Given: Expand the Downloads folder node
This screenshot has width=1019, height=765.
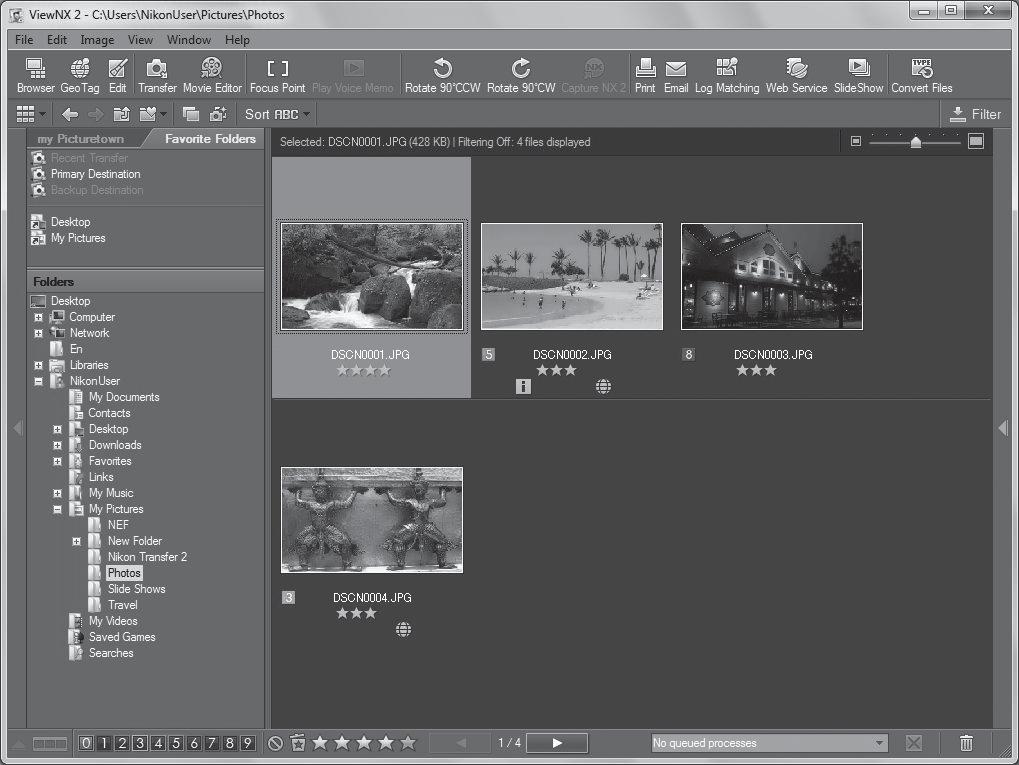Looking at the screenshot, I should point(57,445).
